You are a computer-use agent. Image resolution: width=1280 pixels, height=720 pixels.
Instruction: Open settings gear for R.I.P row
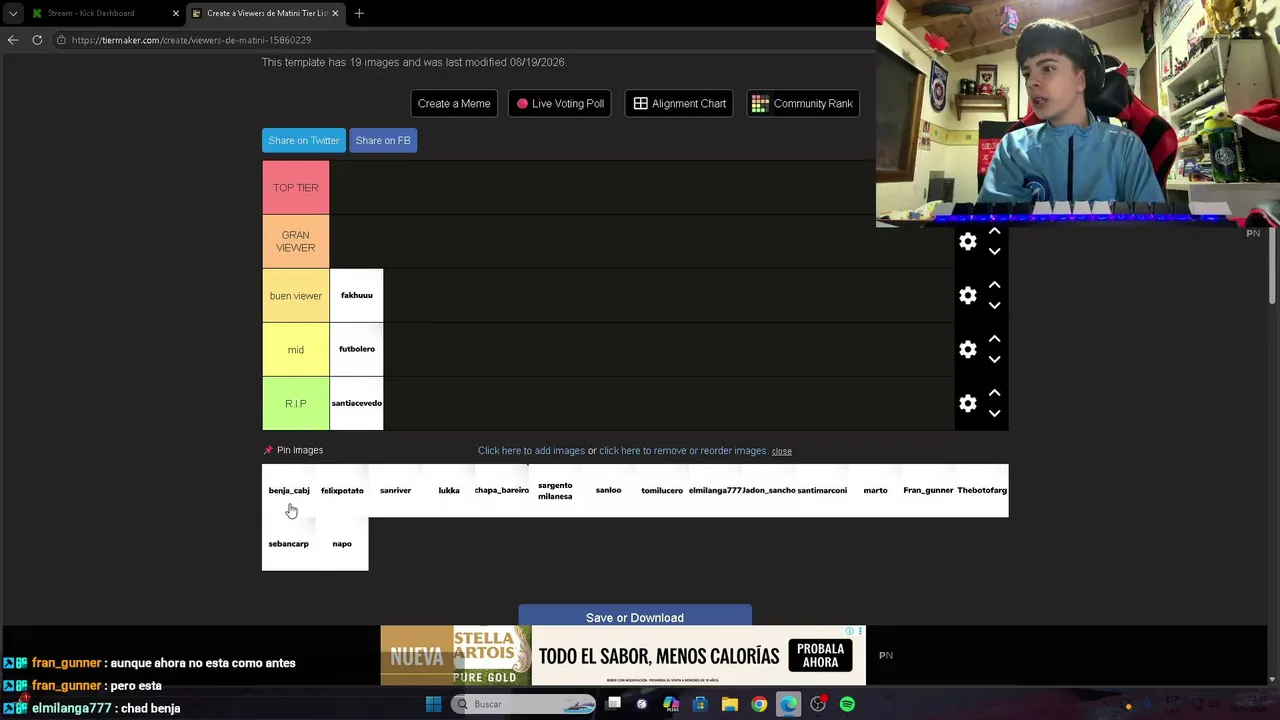[968, 404]
